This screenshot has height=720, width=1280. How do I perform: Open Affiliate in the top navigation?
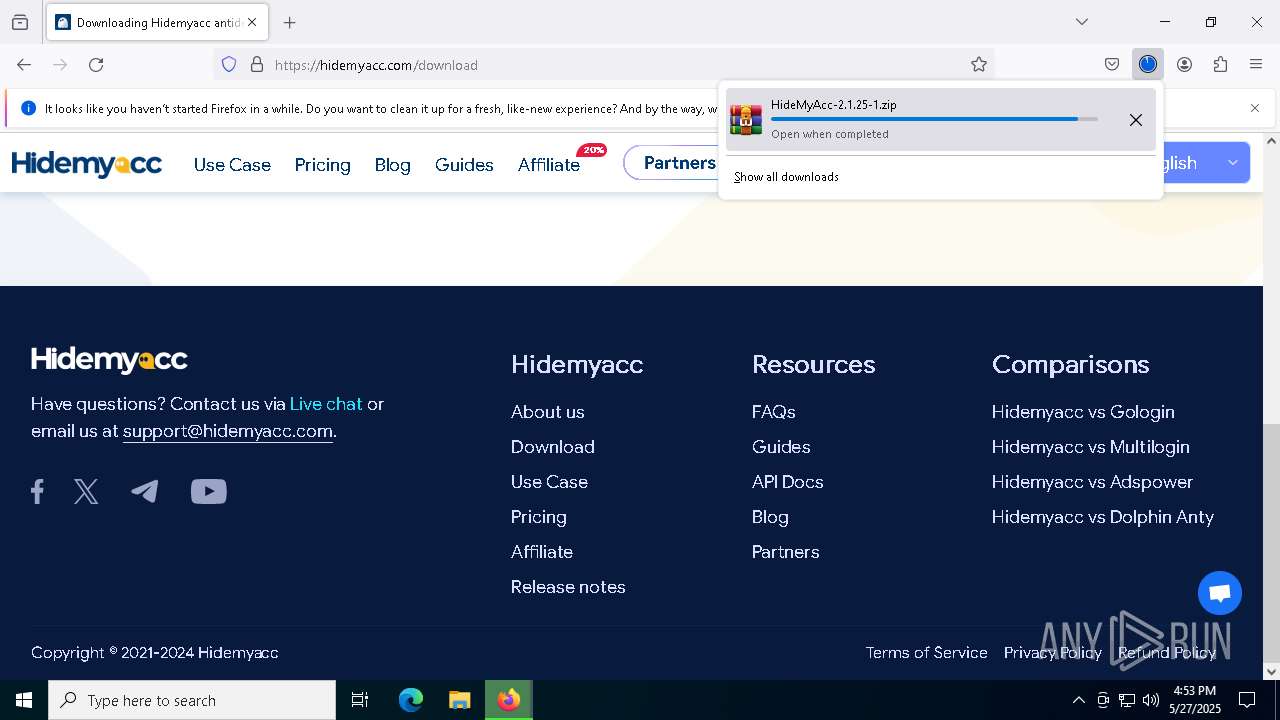click(549, 165)
